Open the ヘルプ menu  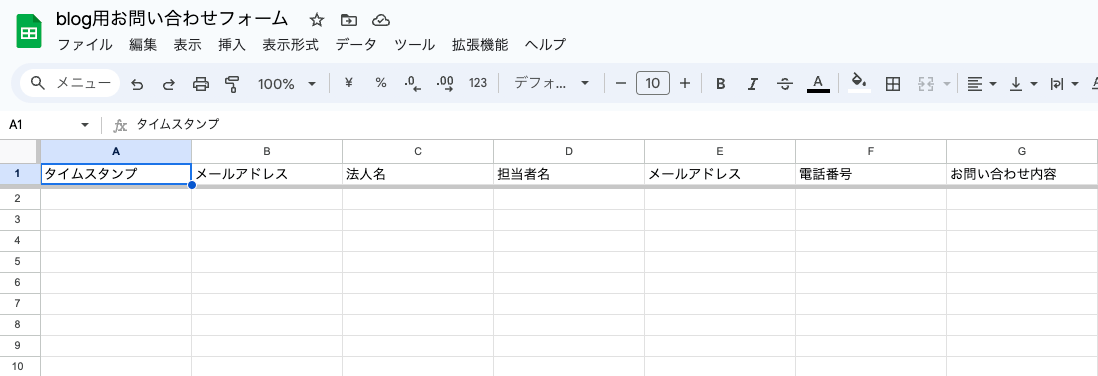[x=545, y=45]
